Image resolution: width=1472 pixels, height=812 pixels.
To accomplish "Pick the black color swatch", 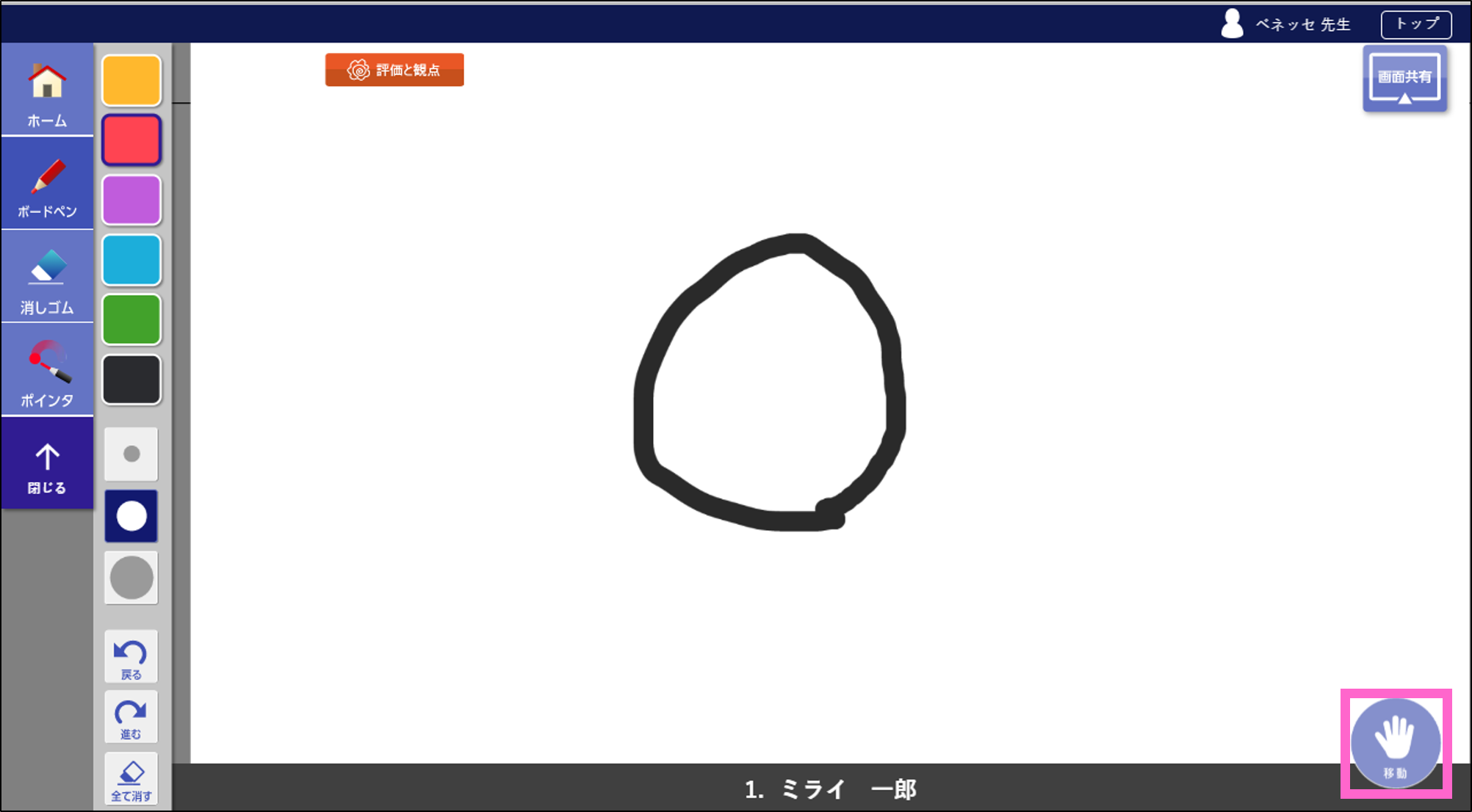I will (x=131, y=380).
